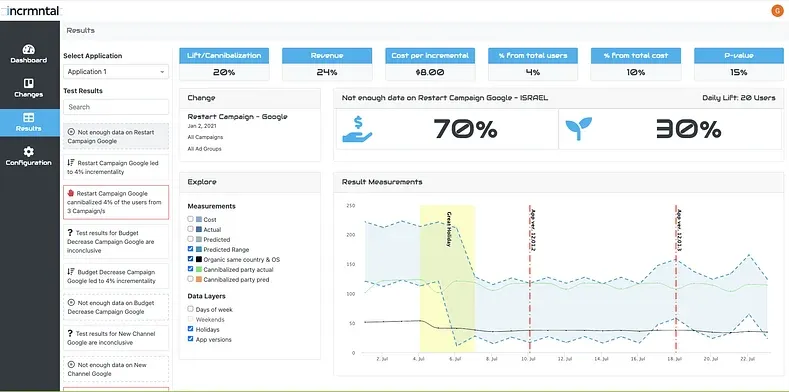The height and width of the screenshot is (392, 789).
Task: Toggle the Holidays data layer checkbox
Action: point(190,329)
